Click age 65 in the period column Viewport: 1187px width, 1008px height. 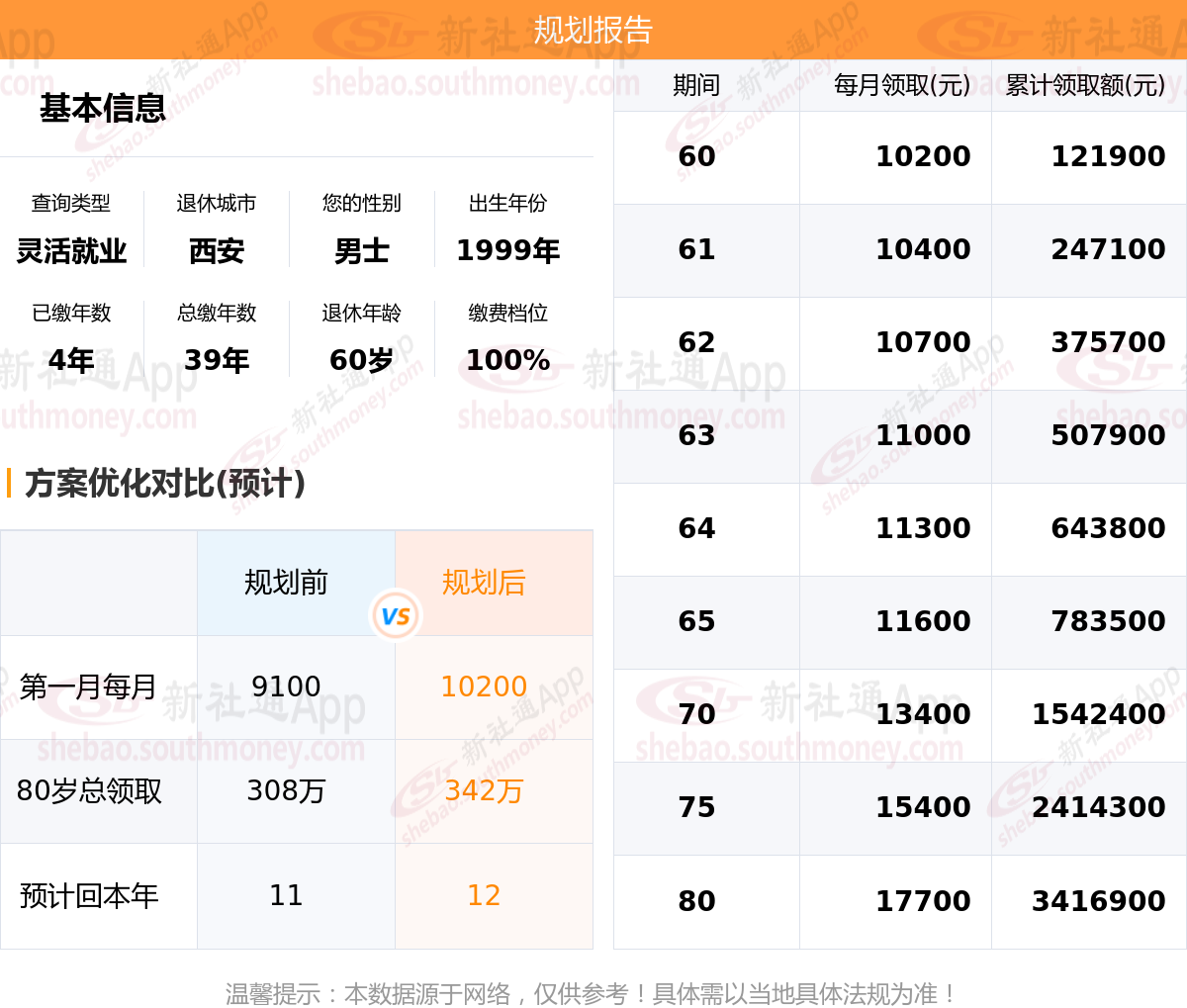point(696,621)
